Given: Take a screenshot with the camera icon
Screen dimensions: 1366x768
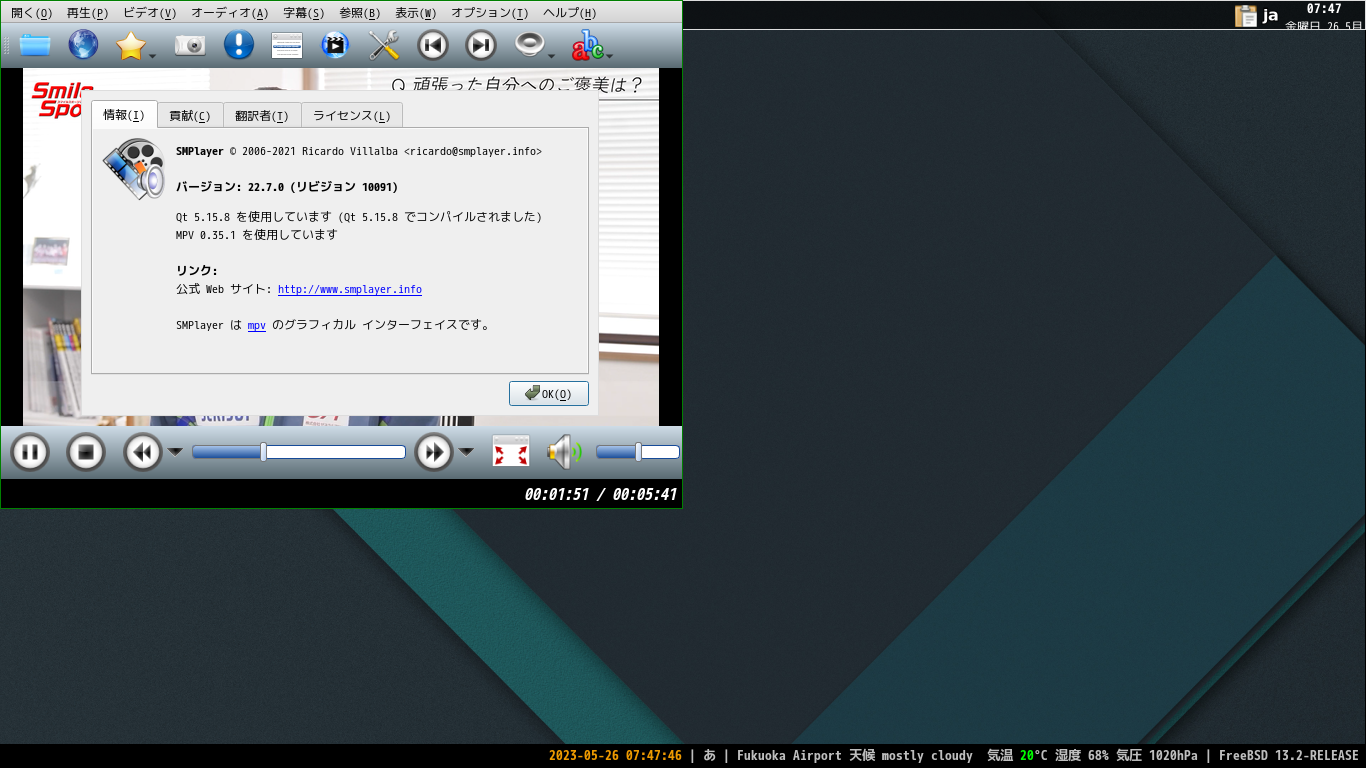Looking at the screenshot, I should (x=190, y=45).
